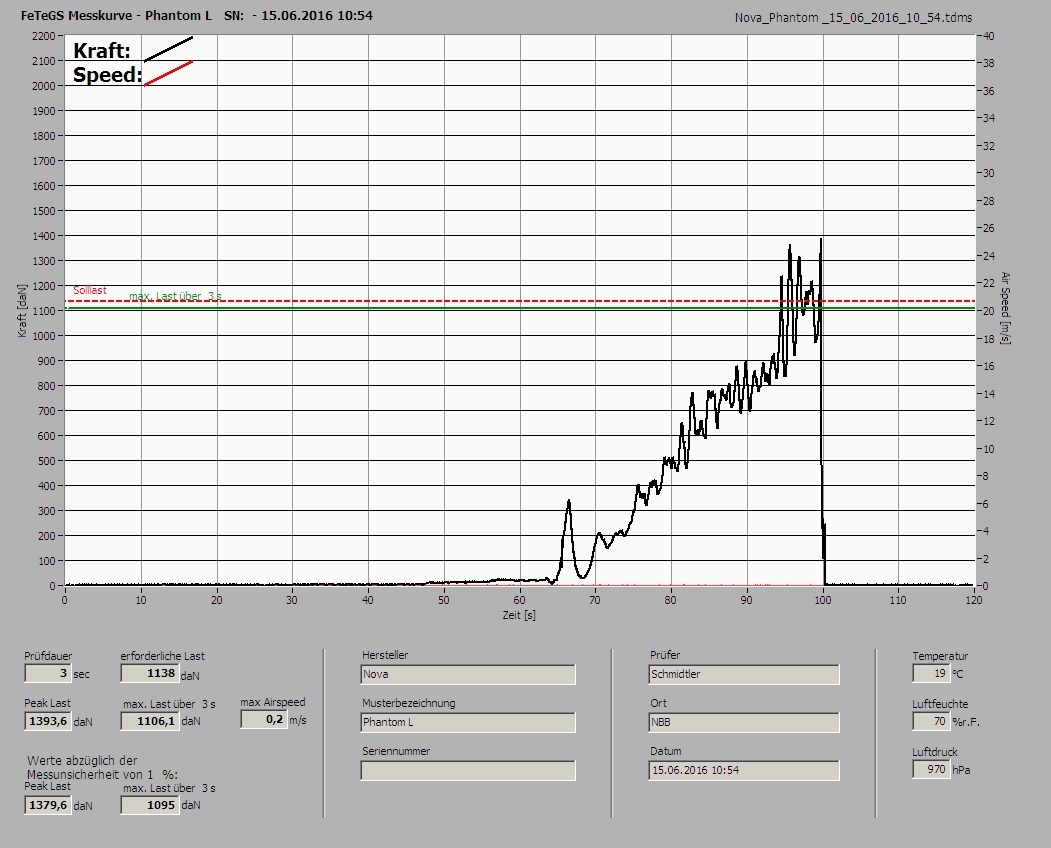Click the 38 tick on the Air Speed axis
This screenshot has width=1051, height=848.
pyautogui.click(x=989, y=64)
